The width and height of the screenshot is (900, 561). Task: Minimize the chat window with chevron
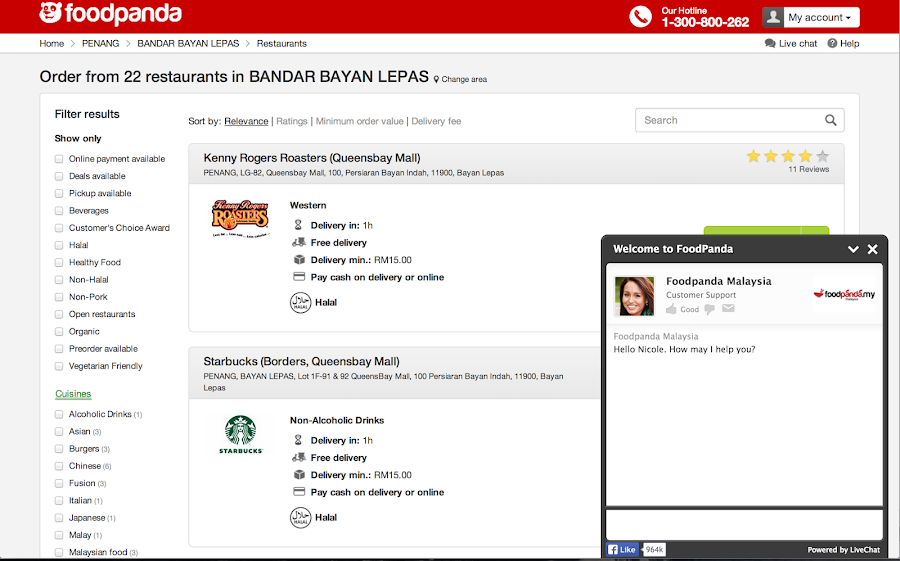point(853,249)
